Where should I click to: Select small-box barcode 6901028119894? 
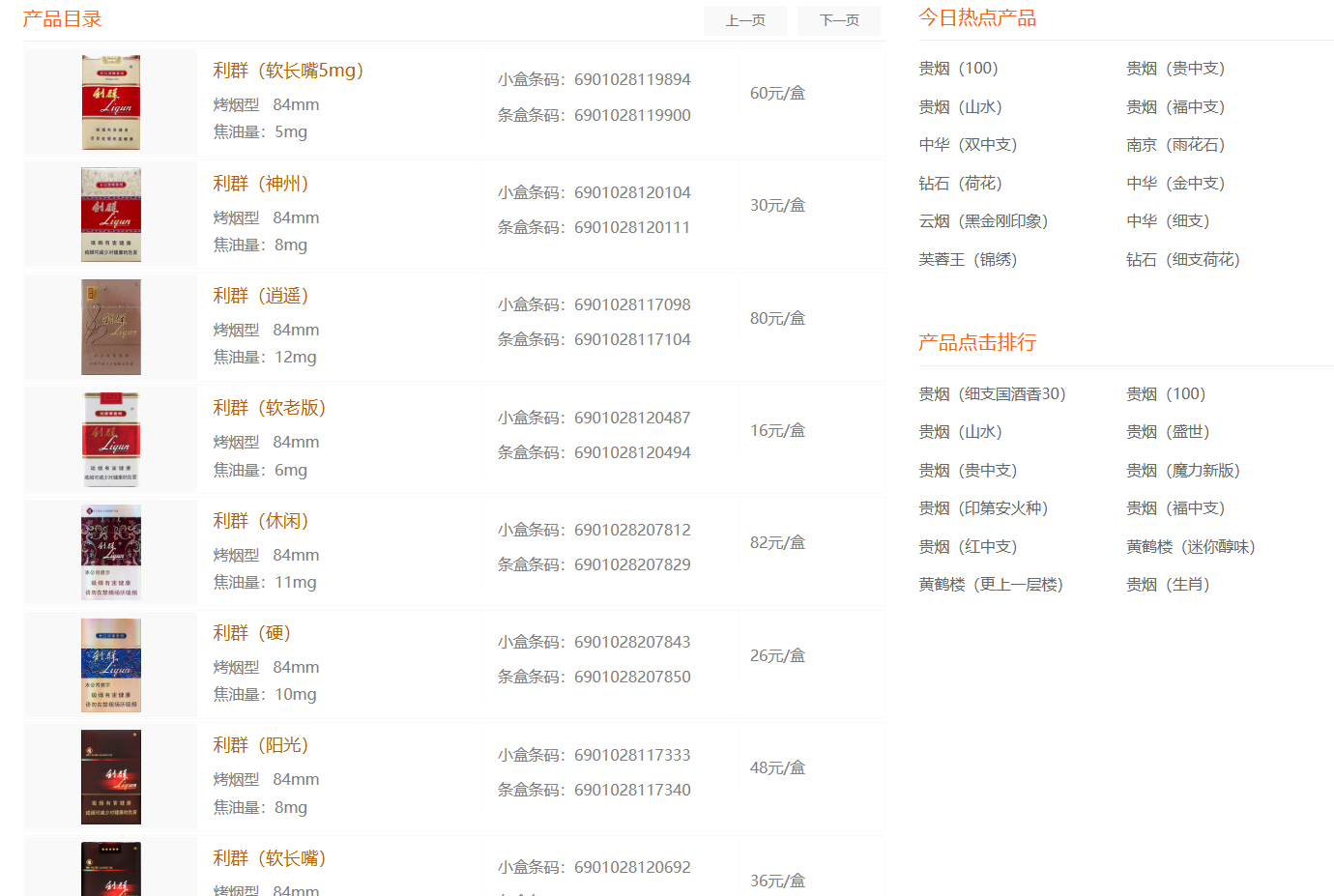(x=632, y=80)
